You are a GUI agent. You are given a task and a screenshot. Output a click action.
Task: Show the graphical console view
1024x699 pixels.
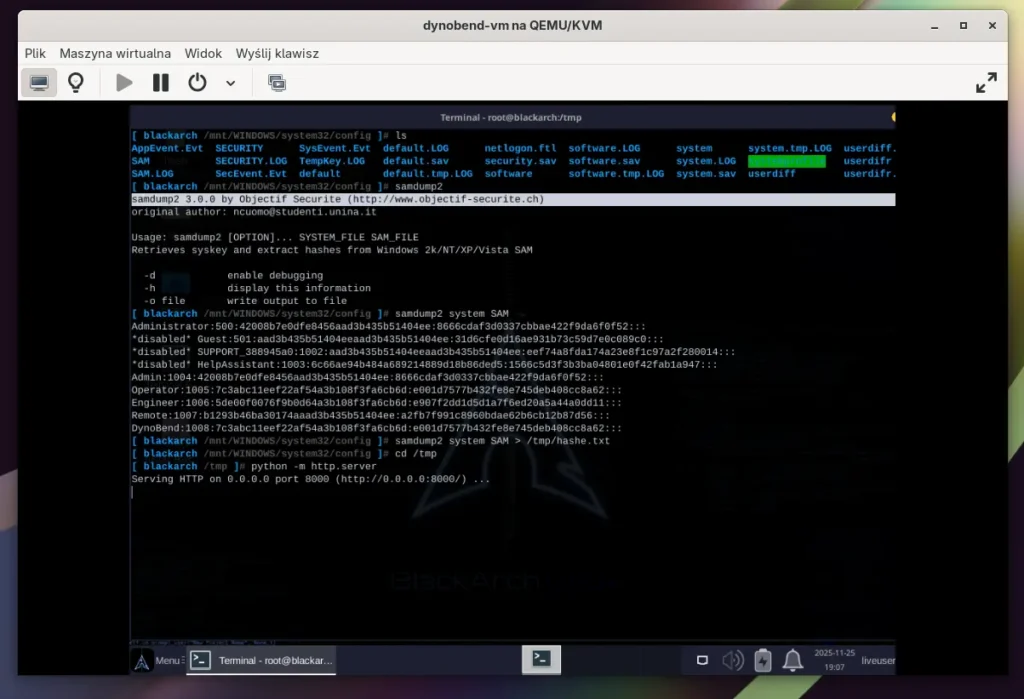(39, 83)
